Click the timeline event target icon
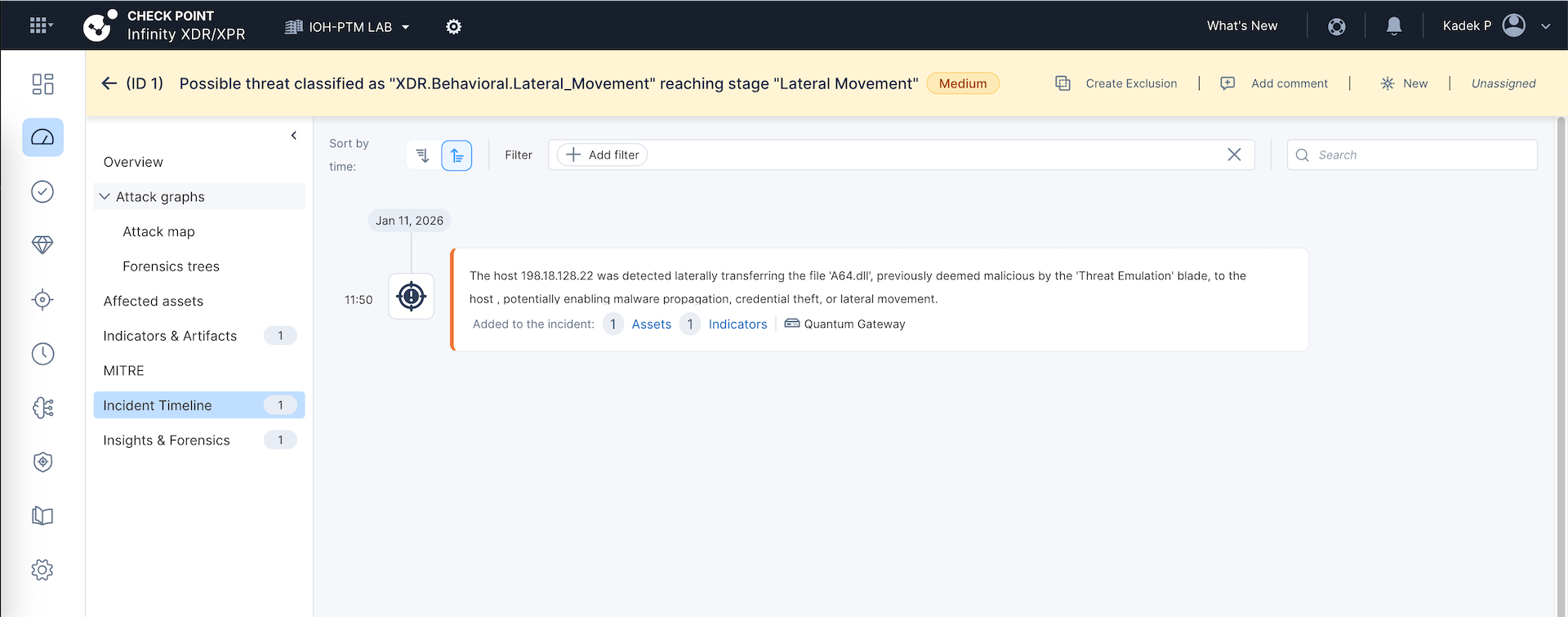 [x=411, y=297]
